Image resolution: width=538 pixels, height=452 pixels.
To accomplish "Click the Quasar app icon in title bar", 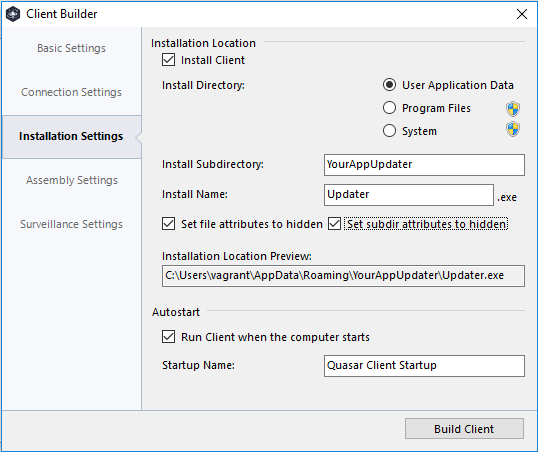I will [x=13, y=14].
